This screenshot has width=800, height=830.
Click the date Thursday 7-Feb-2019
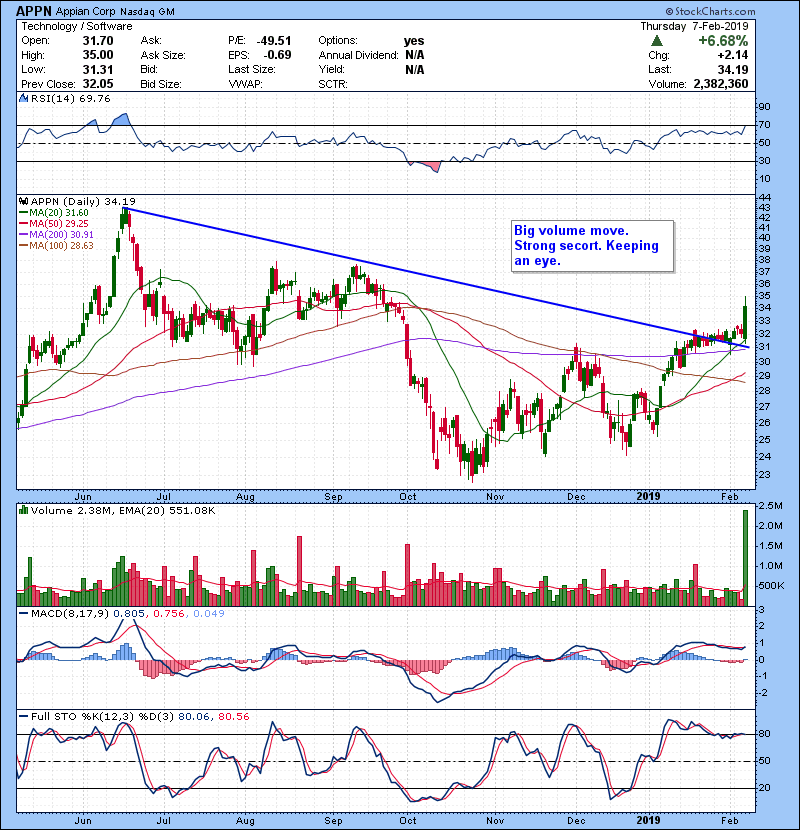(x=694, y=26)
